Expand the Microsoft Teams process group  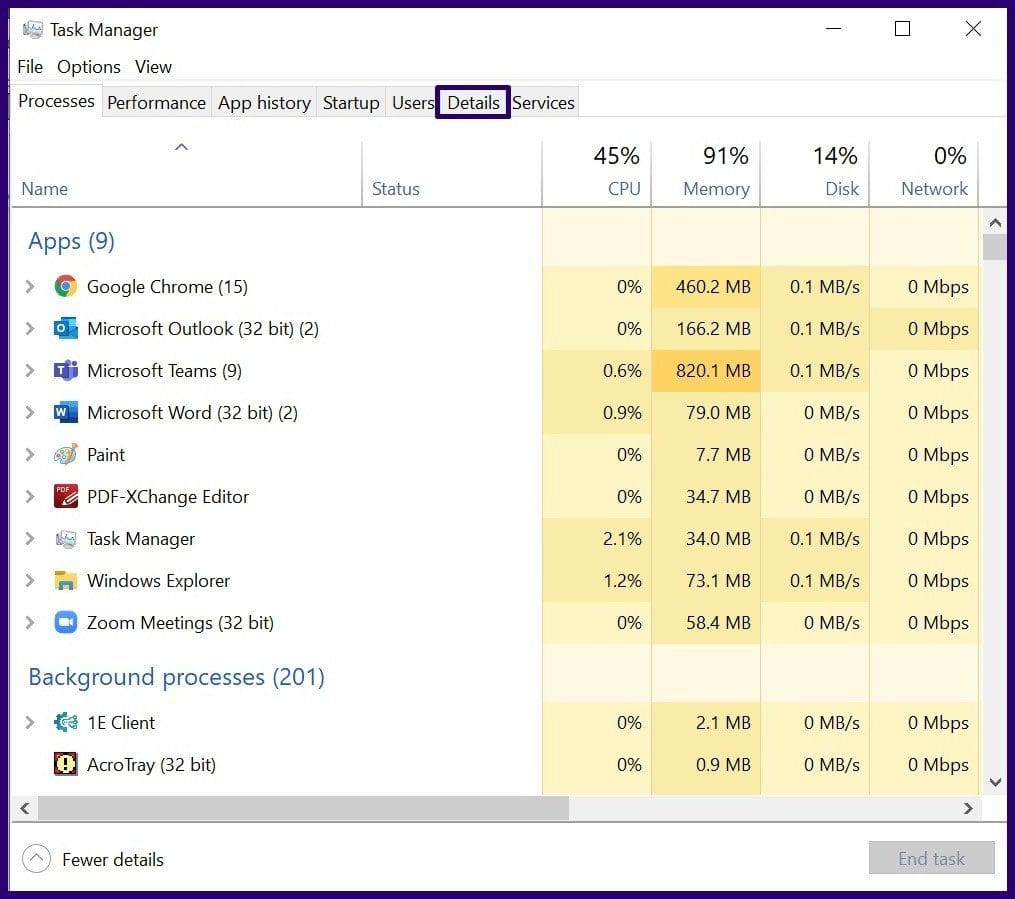(30, 370)
